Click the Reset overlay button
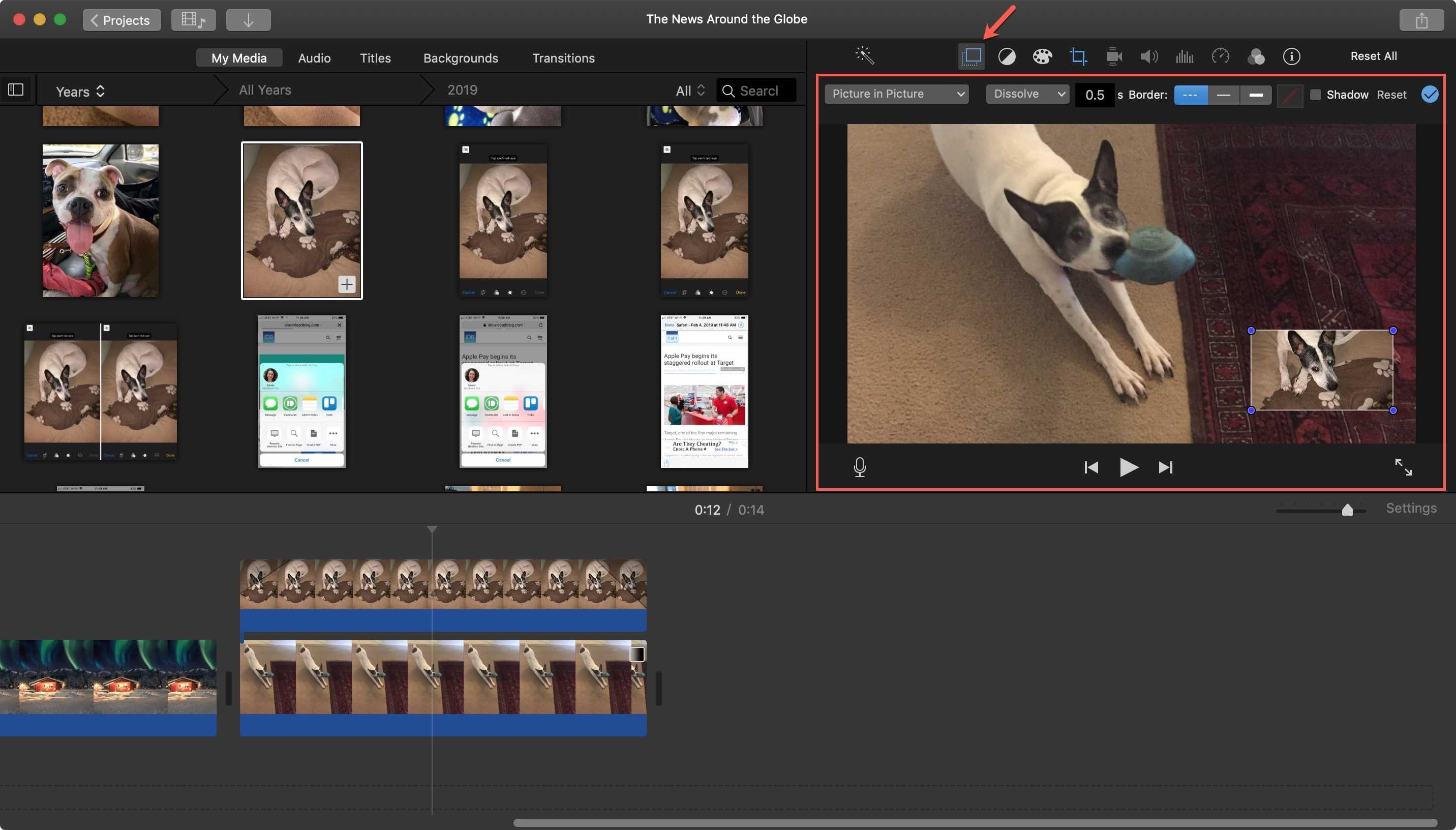Screen dimensions: 1456x830 (1391, 95)
